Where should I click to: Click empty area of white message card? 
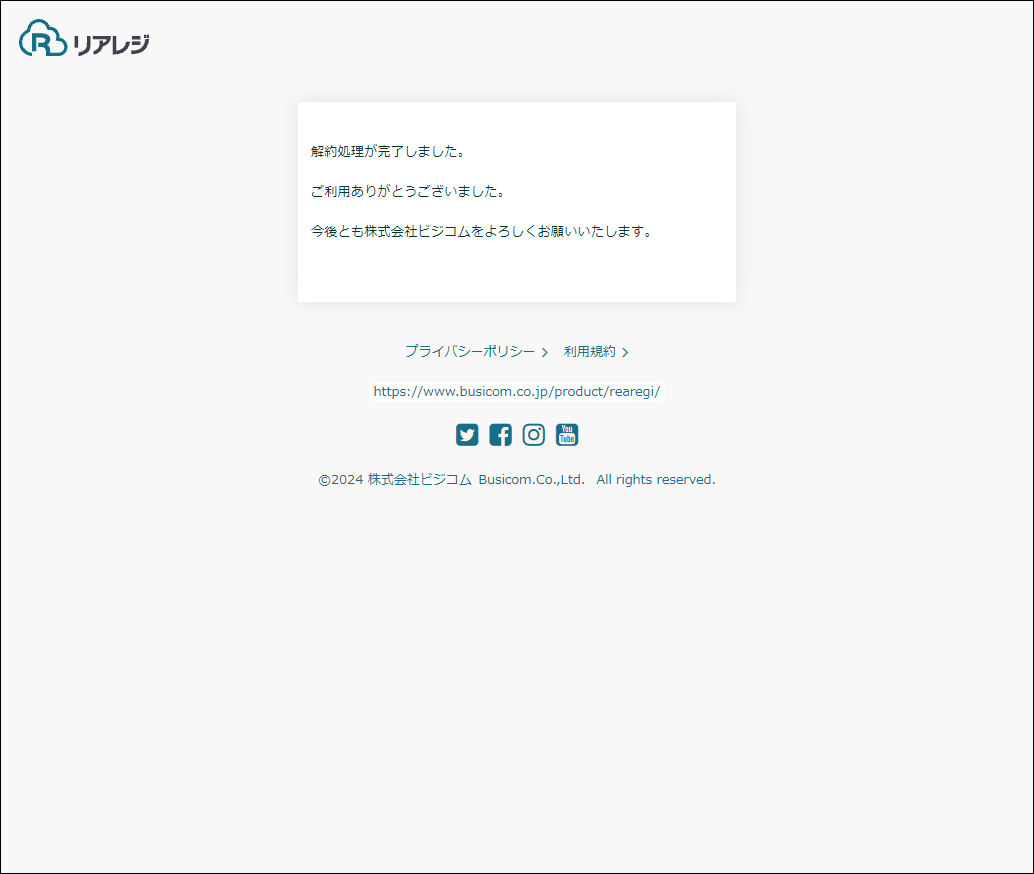point(516,274)
